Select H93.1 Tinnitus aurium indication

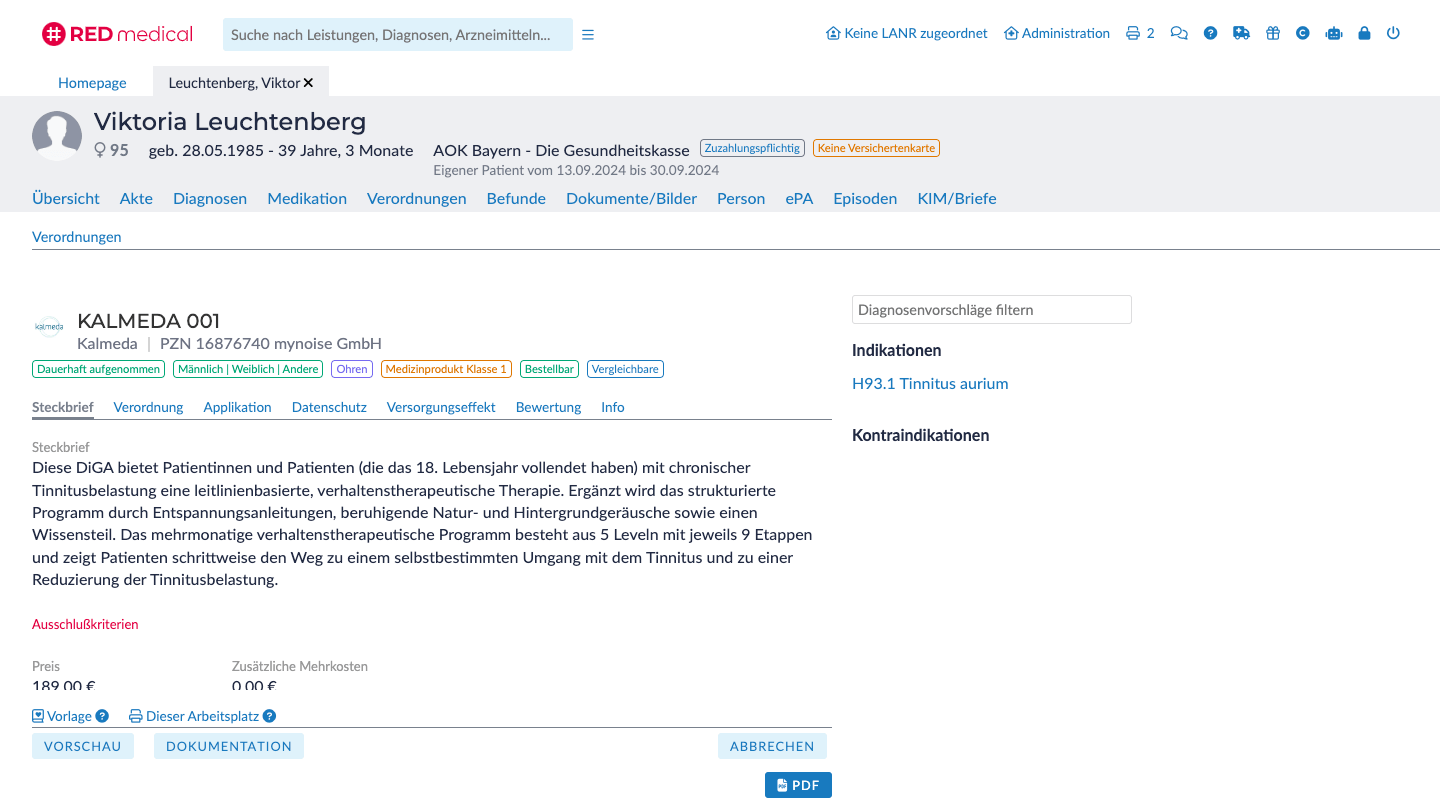(930, 383)
